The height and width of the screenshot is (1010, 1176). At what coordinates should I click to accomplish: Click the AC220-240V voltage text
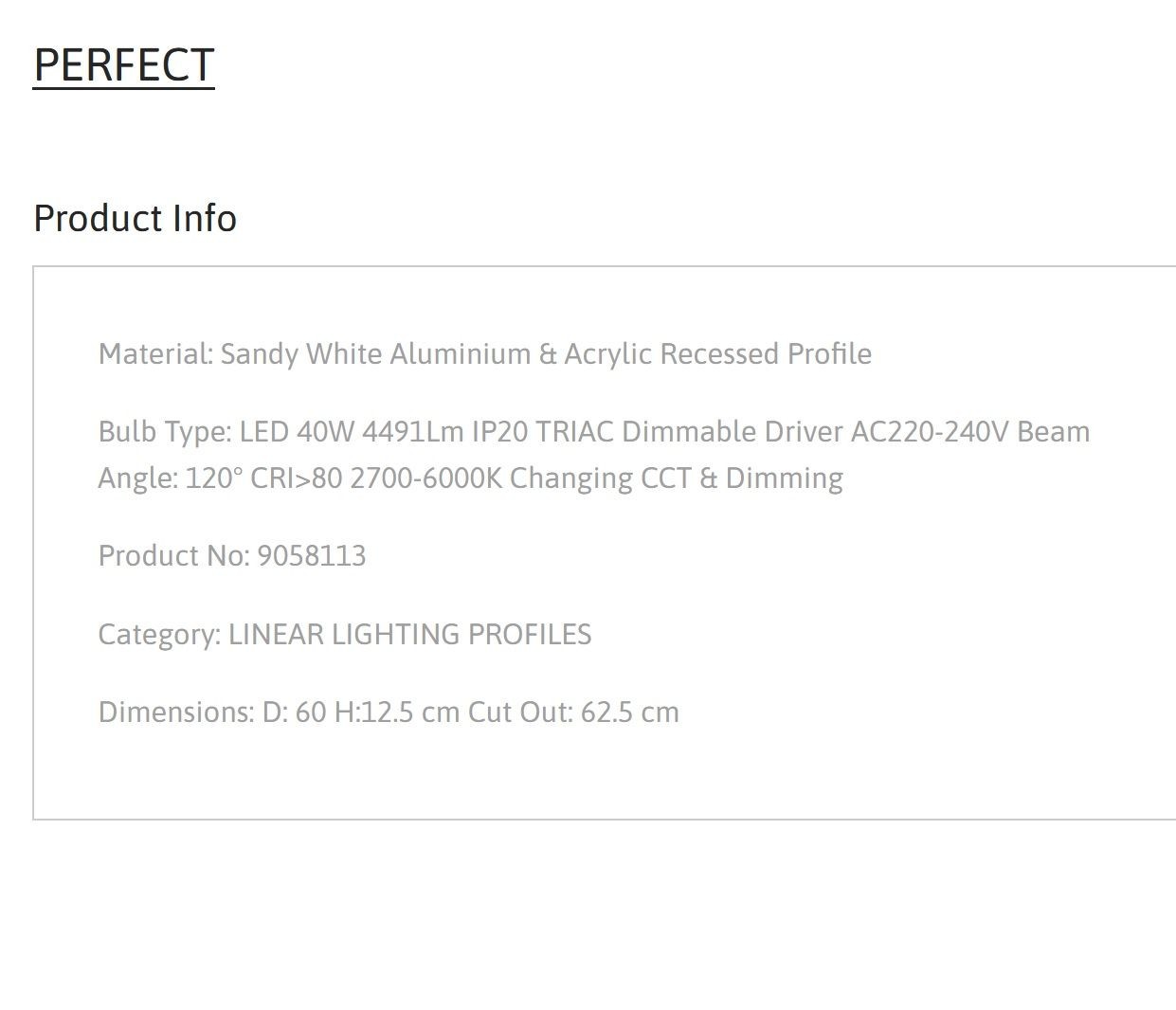point(930,432)
